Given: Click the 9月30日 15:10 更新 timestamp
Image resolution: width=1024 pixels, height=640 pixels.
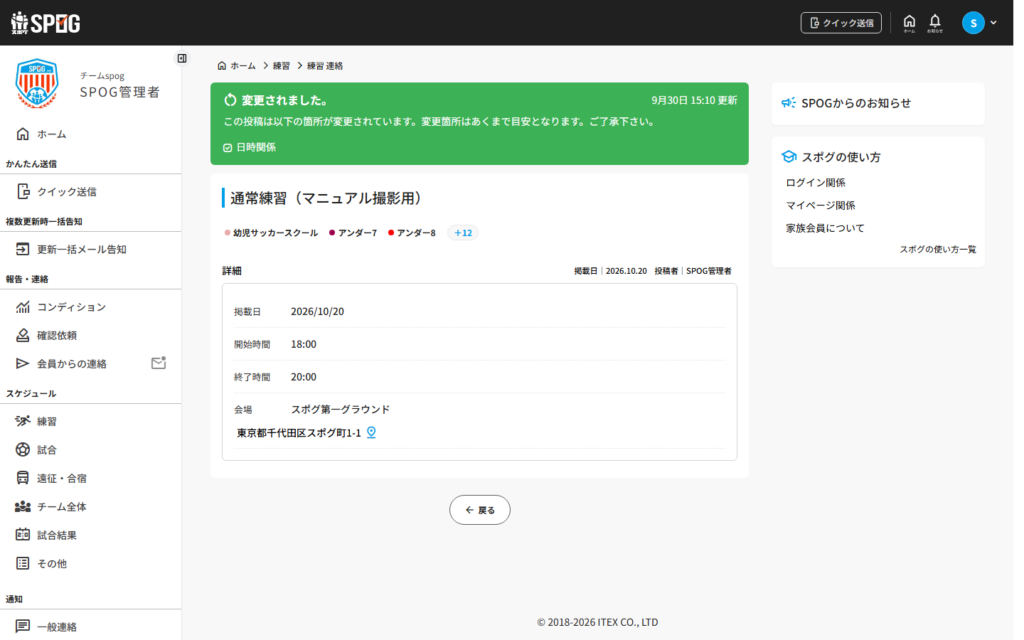Looking at the screenshot, I should 694,100.
